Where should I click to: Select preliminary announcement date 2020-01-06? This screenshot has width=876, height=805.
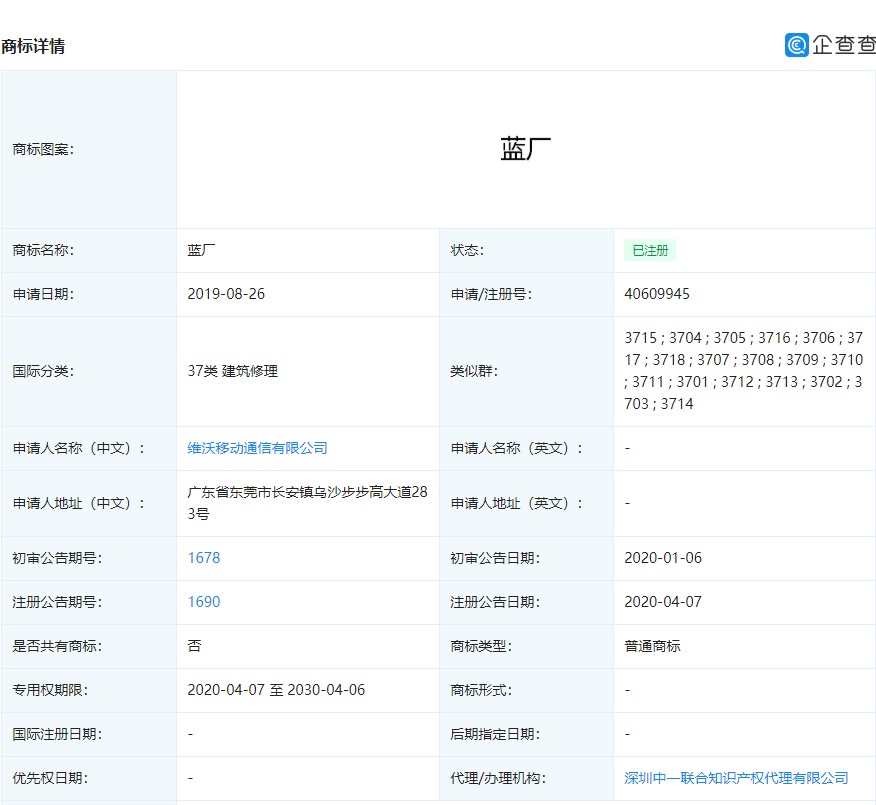[663, 558]
